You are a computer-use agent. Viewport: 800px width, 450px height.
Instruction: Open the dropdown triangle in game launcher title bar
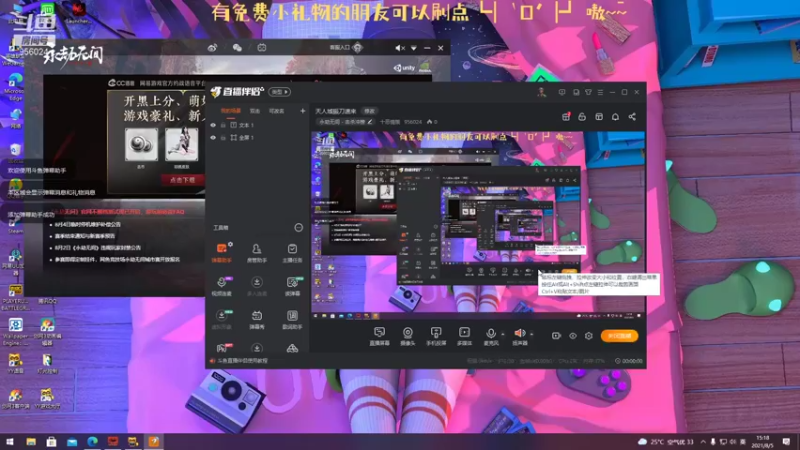[414, 48]
